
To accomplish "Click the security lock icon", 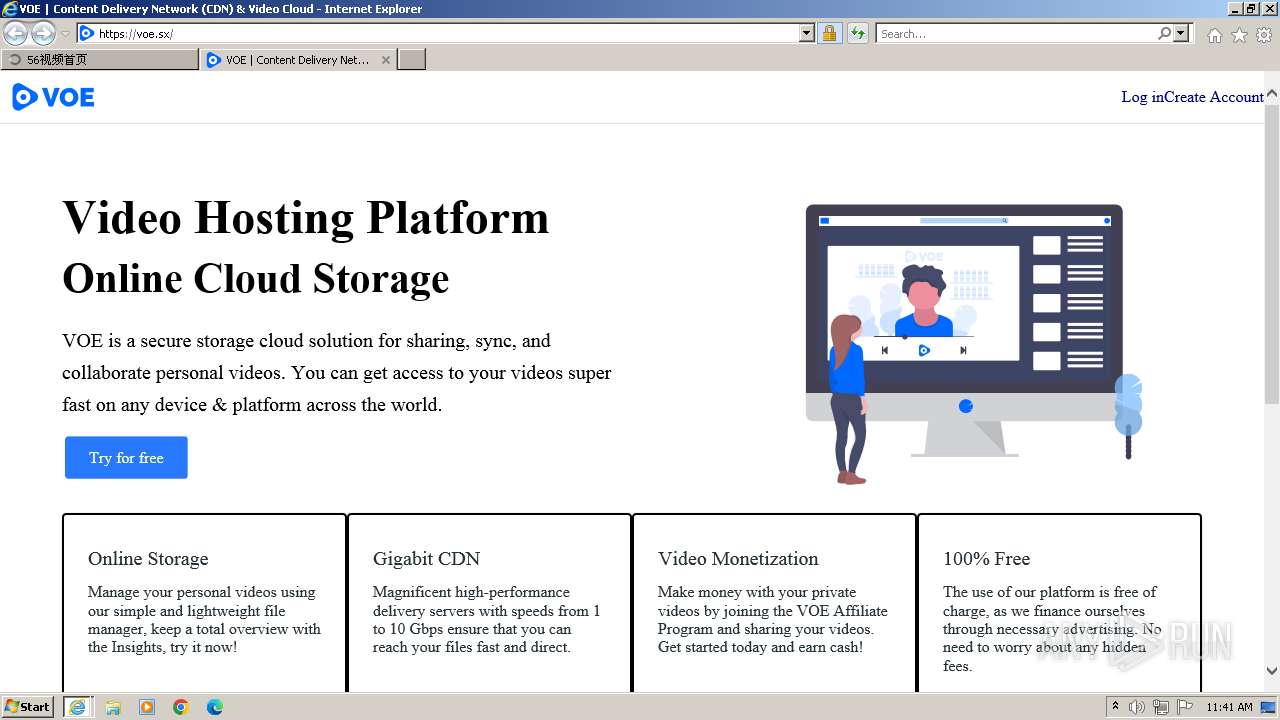I will tap(829, 34).
